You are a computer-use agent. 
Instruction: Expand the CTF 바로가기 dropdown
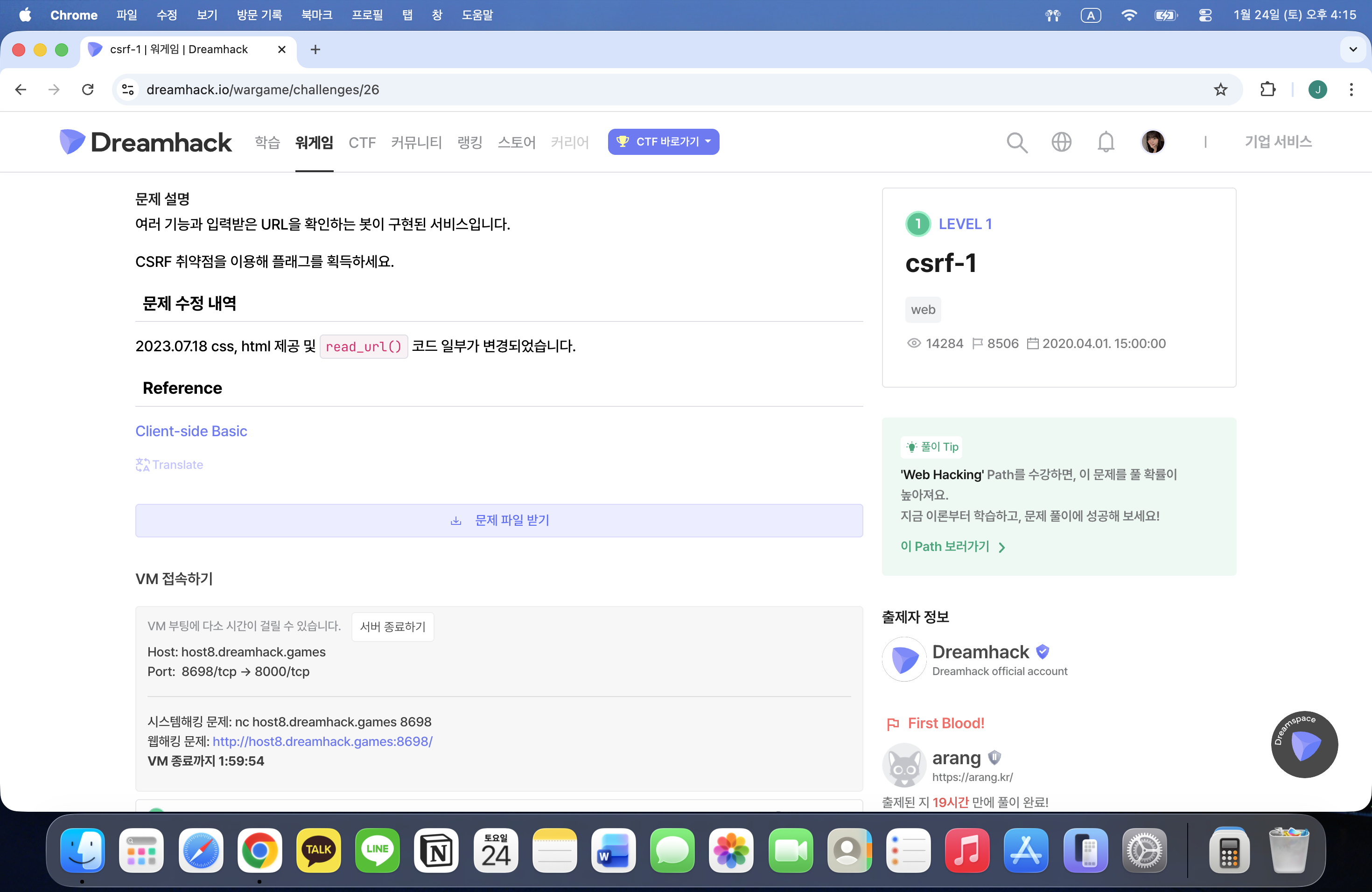pyautogui.click(x=663, y=142)
